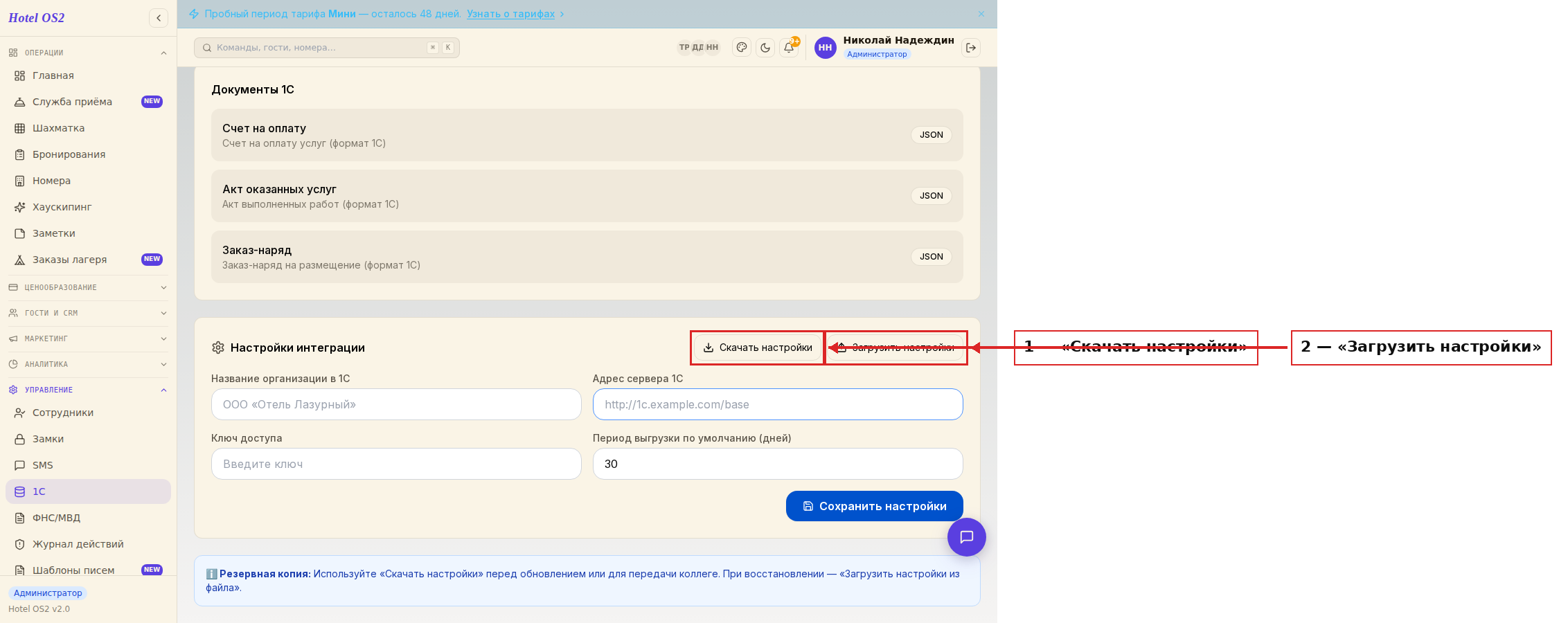Focus the Адрес сервера 1С field
This screenshot has height=623, width=1568.
tap(778, 404)
